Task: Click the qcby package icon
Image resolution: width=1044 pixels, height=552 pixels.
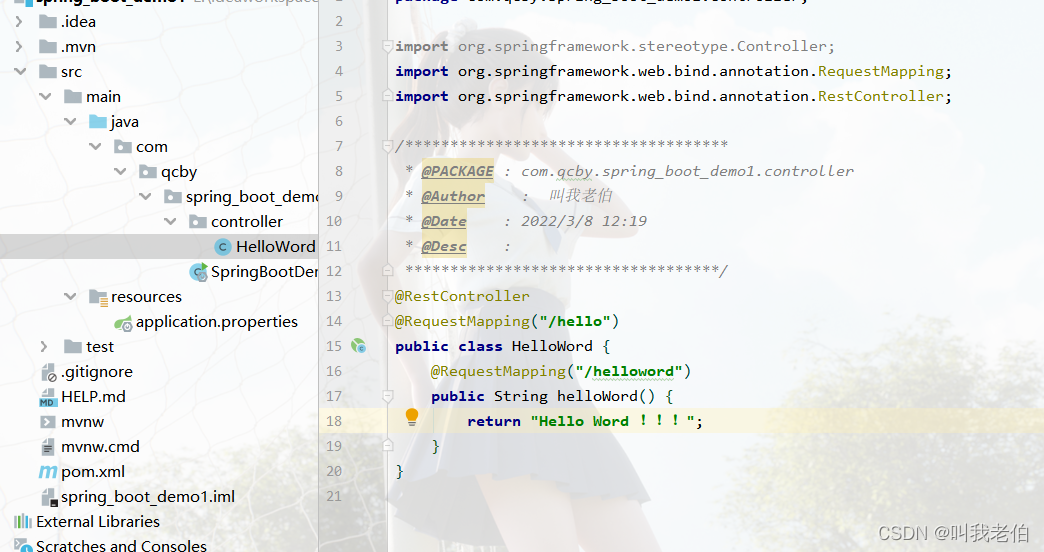Action: [x=148, y=172]
